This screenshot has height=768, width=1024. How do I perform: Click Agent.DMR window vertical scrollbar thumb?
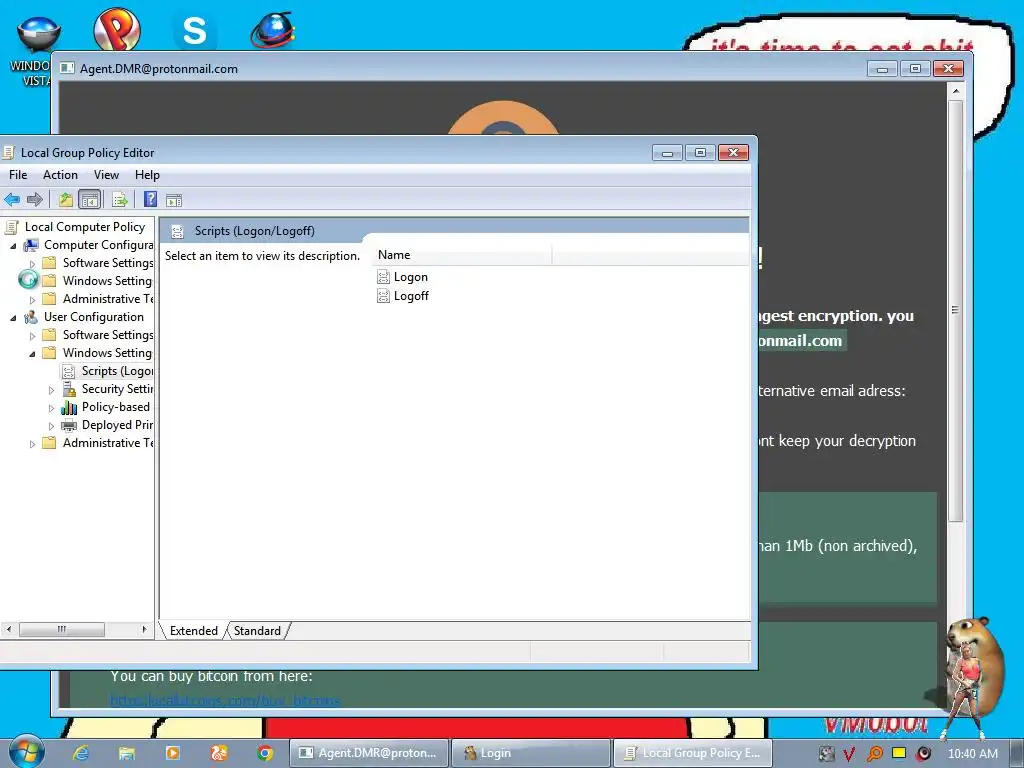point(955,311)
